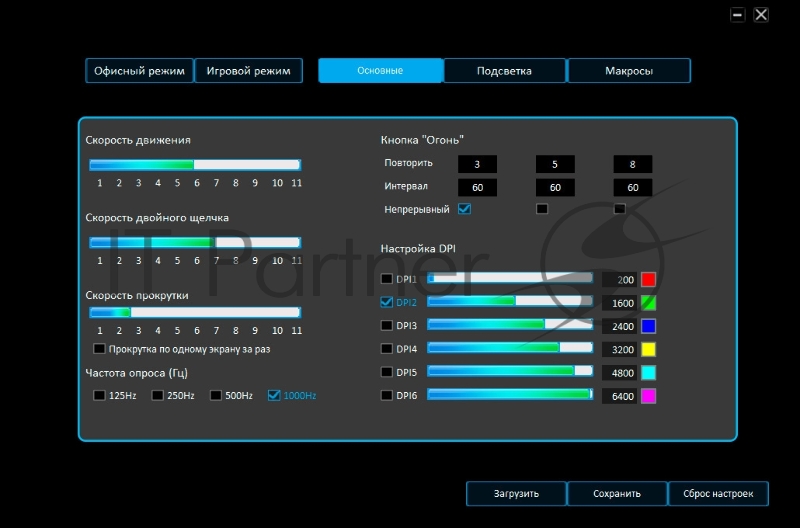Click the Загрузить button
The height and width of the screenshot is (528, 800).
click(x=516, y=493)
